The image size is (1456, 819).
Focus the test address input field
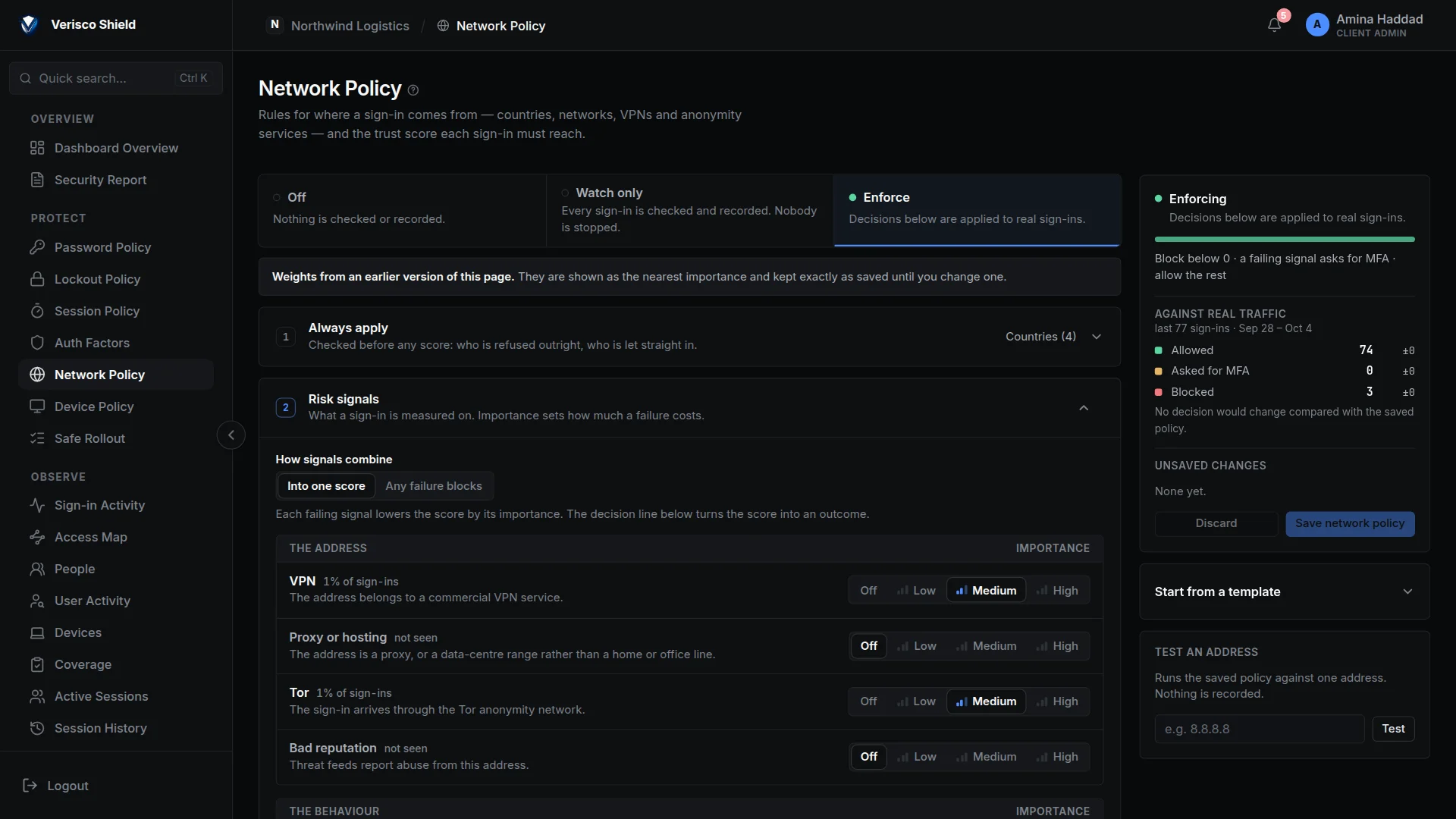[x=1260, y=729]
